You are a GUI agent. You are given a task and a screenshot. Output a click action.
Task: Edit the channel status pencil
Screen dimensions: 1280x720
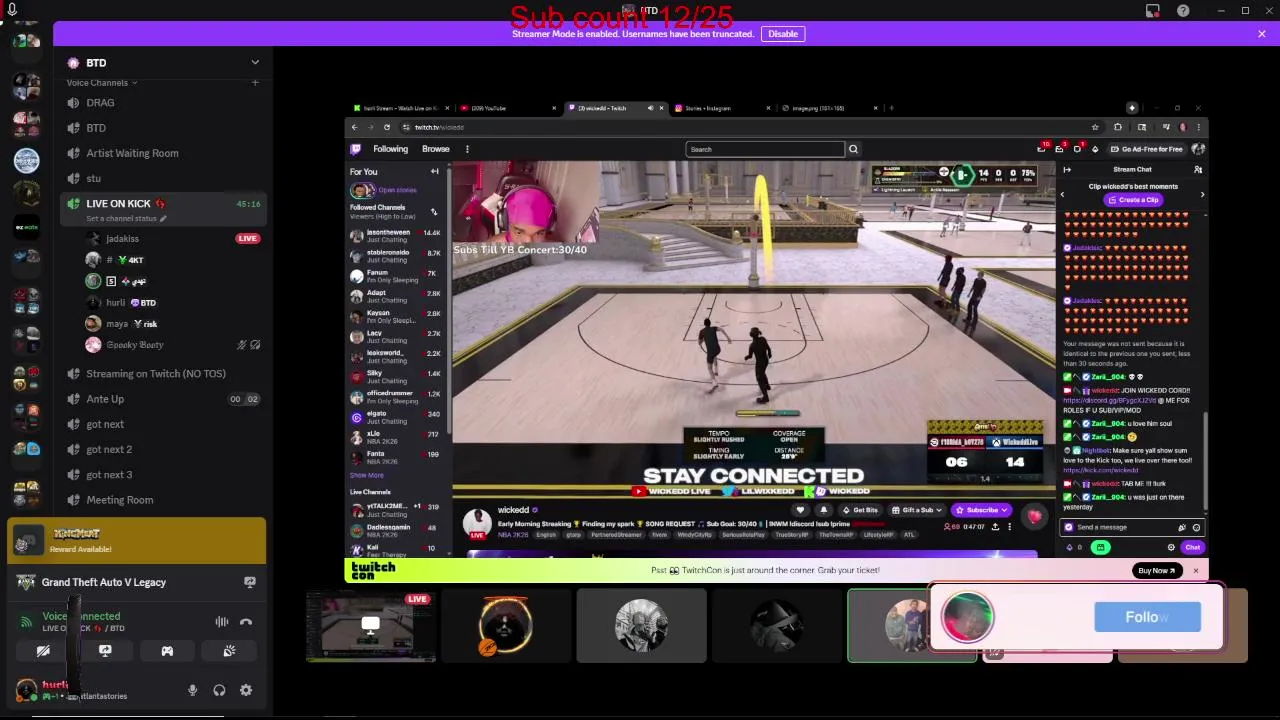[163, 218]
